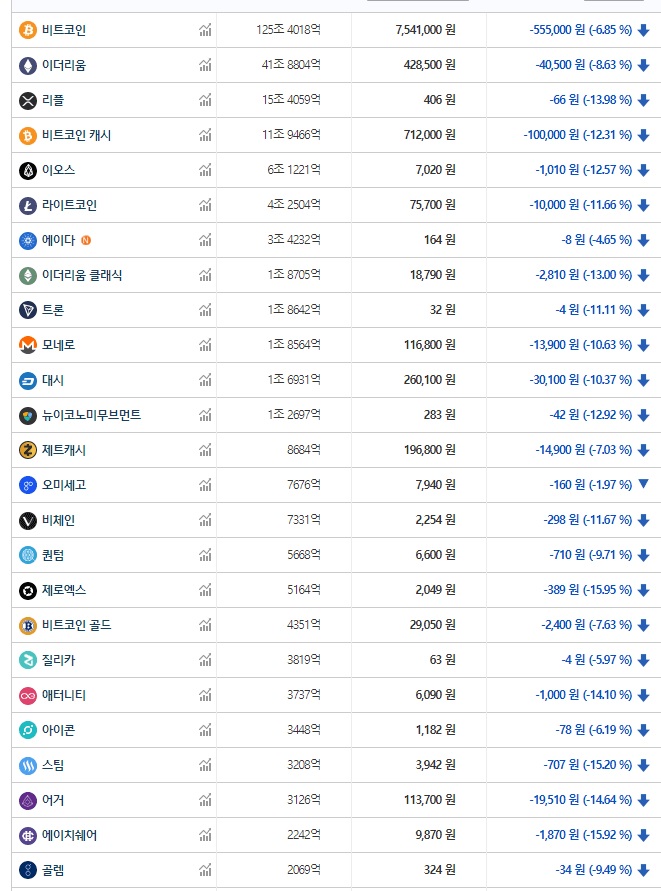The image size is (661, 891).
Task: Open the 이더리움 클래식 coin name link
Action: [82, 275]
